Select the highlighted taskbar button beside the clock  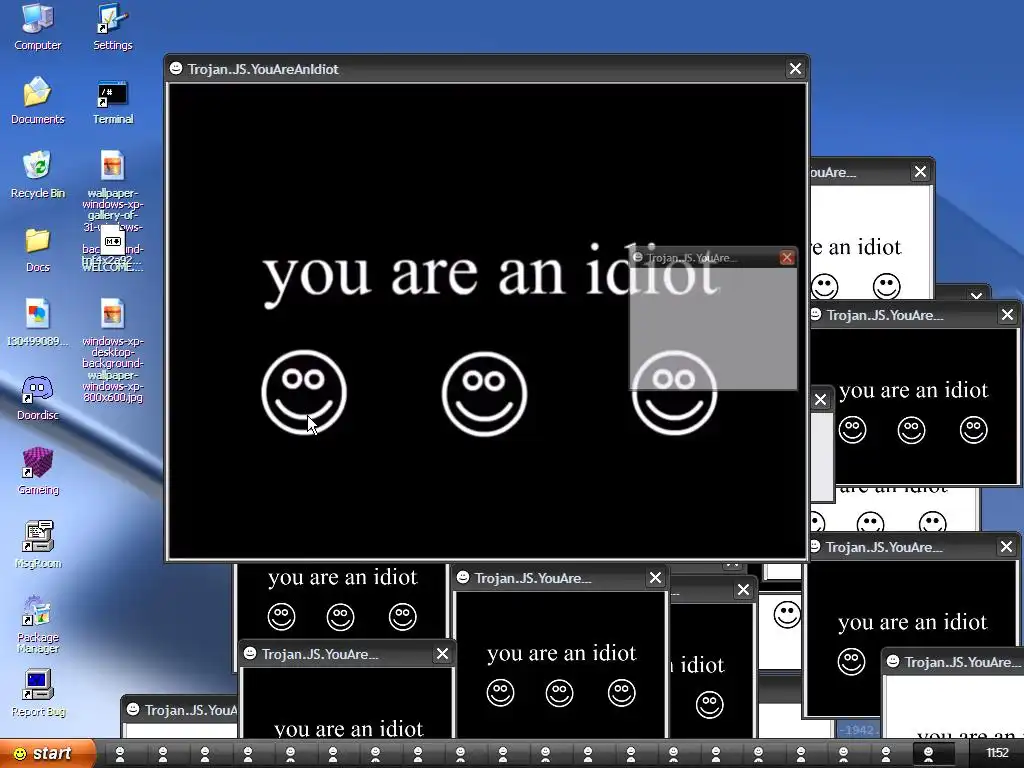pyautogui.click(x=933, y=754)
